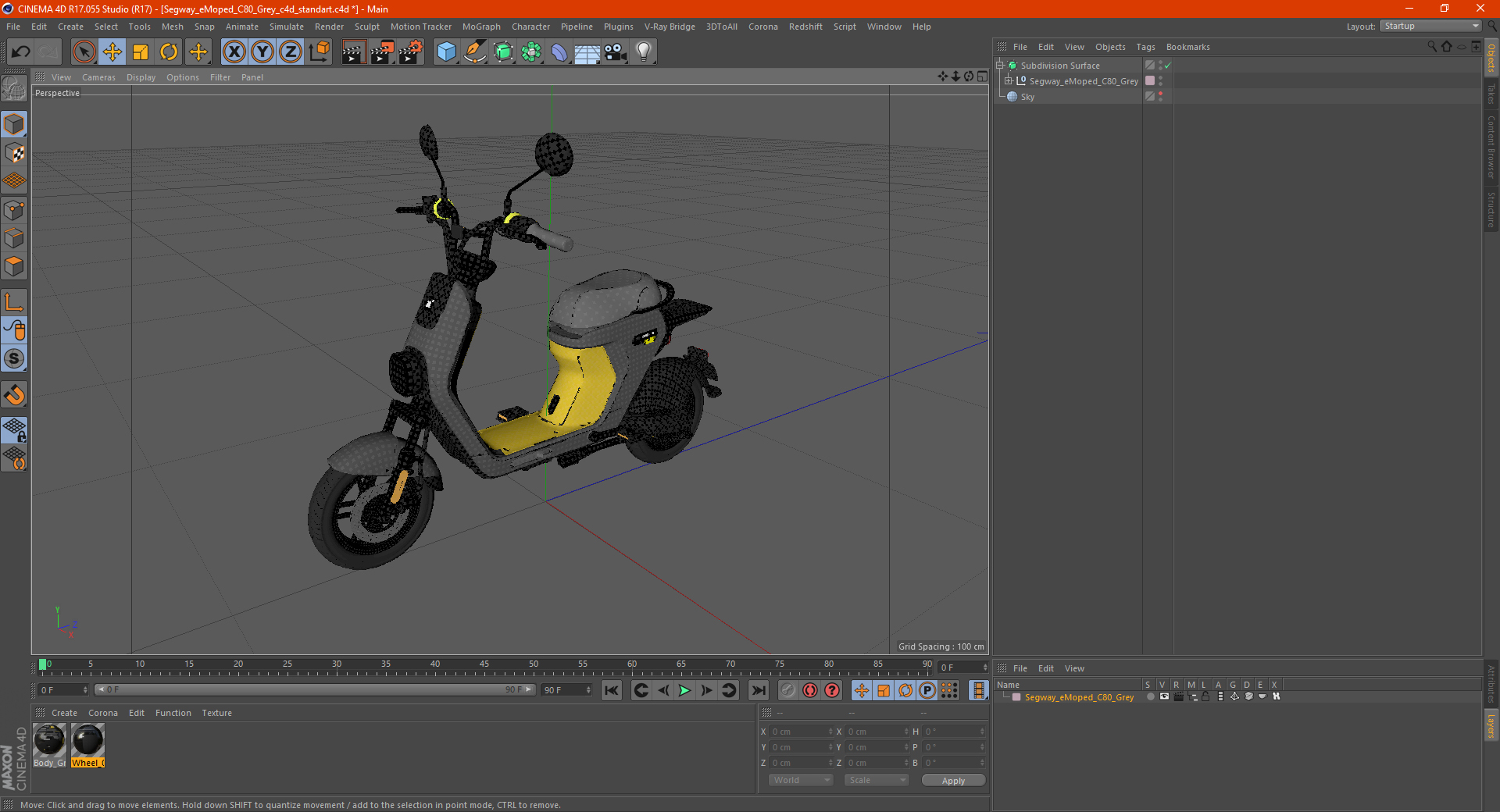Open the World coordinate dropdown
Screen dimensions: 1500x812
point(801,781)
